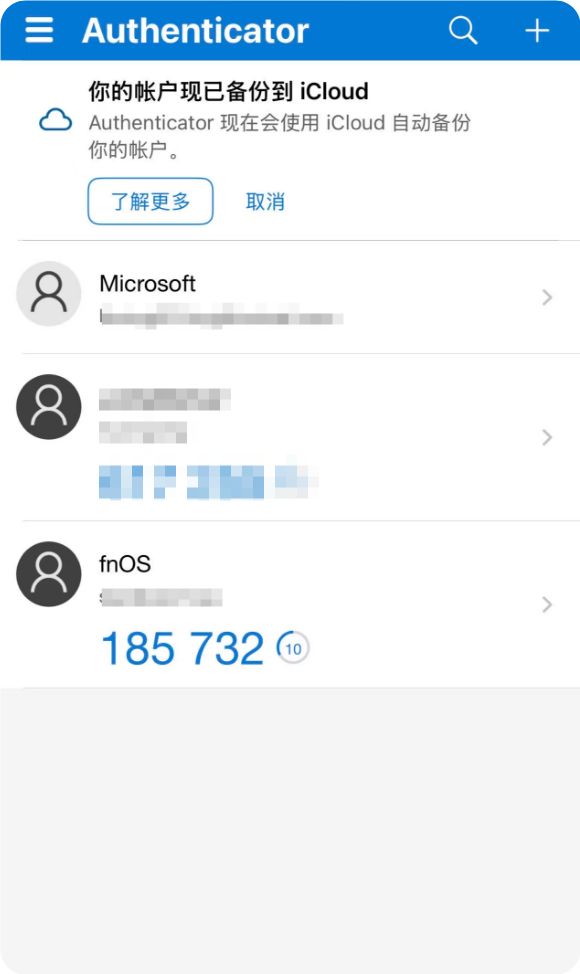Tap the blurred blue verification code
Screen dimensions: 580x974
point(209,481)
